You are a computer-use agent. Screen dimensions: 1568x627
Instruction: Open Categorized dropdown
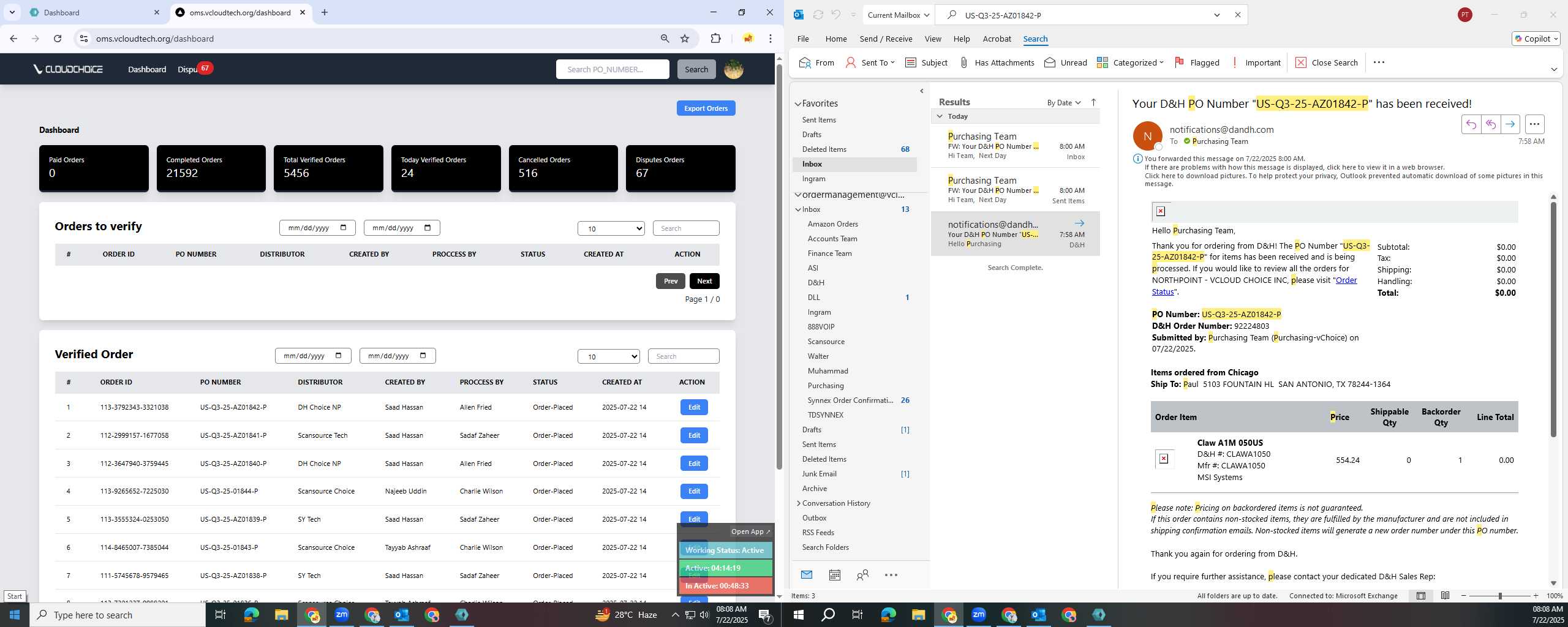pyautogui.click(x=1130, y=62)
